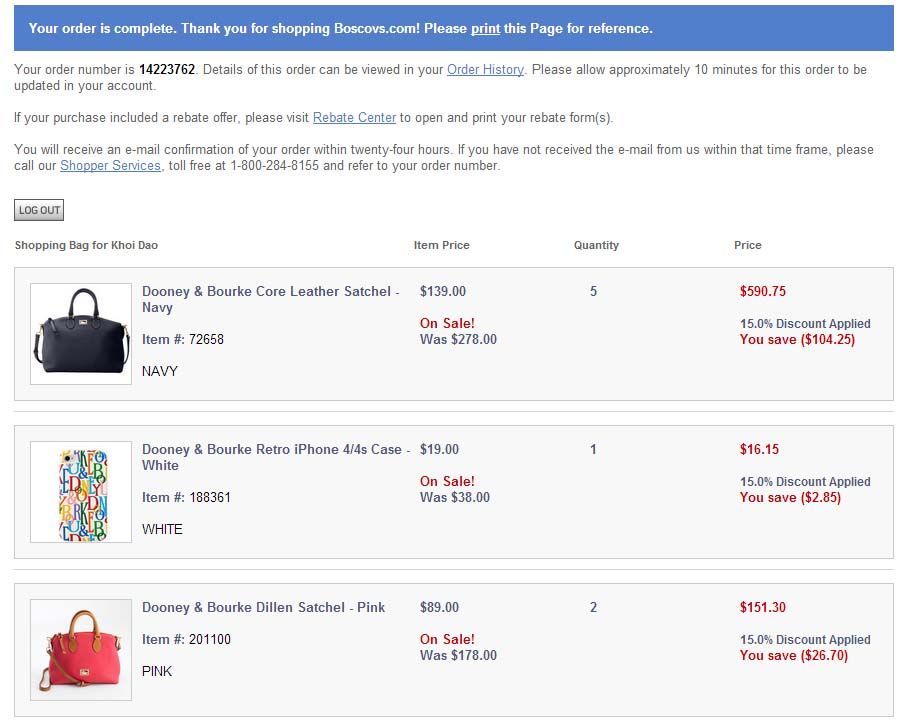Click the Retro iPhone case thumbnail
The width and height of the screenshot is (904, 720).
click(x=81, y=491)
